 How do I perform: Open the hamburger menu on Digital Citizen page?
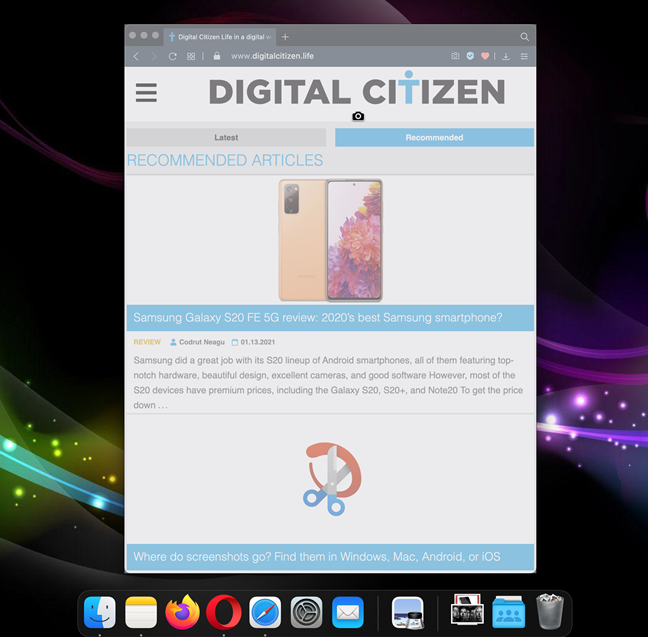[146, 93]
